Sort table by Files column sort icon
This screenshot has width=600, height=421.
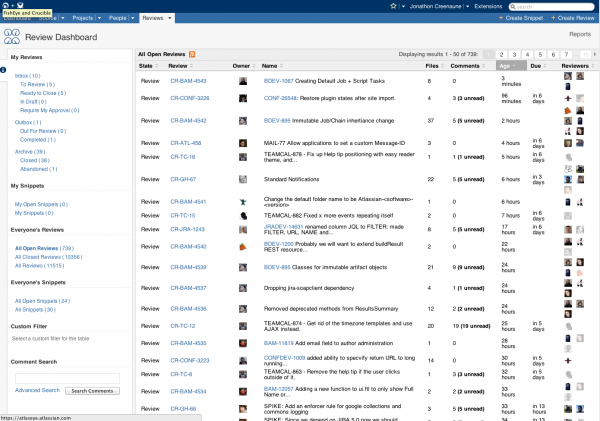[x=443, y=66]
